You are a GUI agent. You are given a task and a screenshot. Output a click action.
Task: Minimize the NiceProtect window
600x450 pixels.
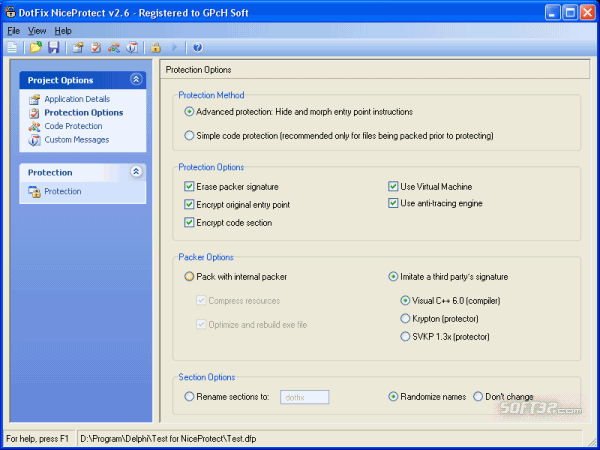[552, 13]
